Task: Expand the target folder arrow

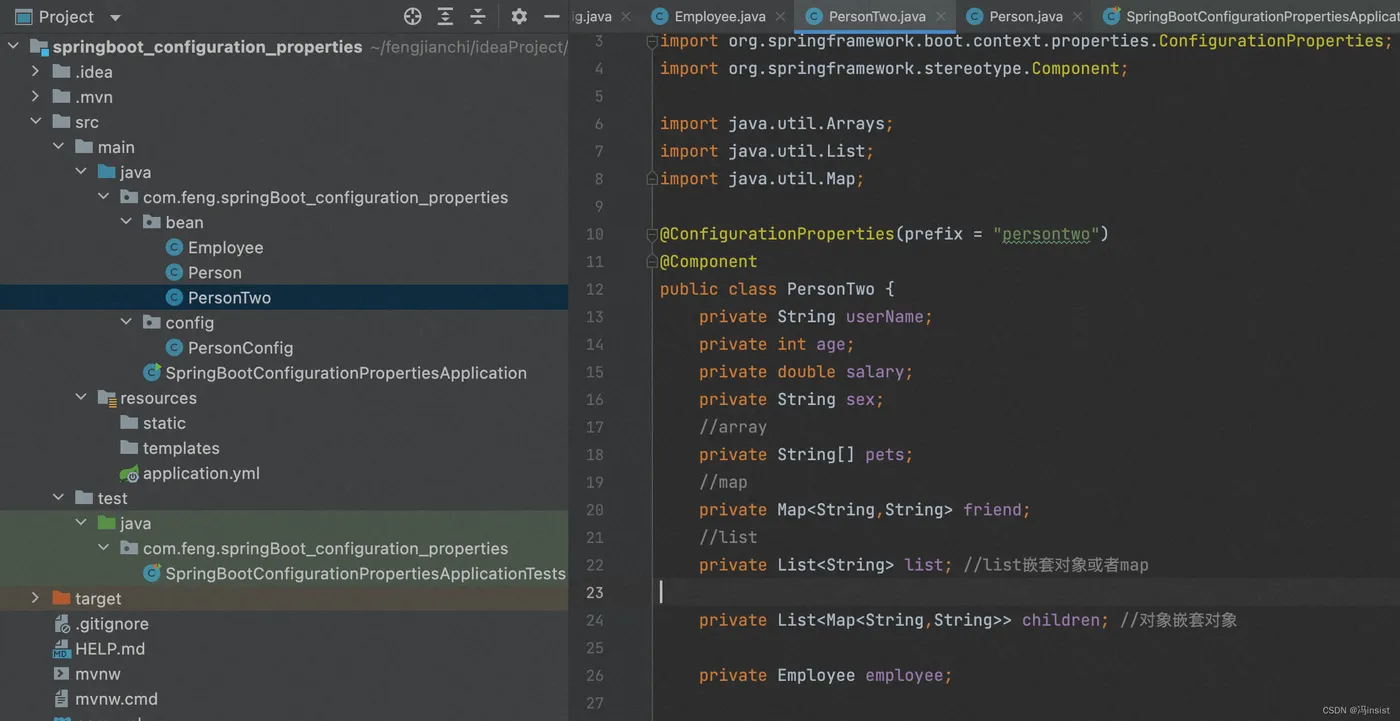Action: [36, 598]
